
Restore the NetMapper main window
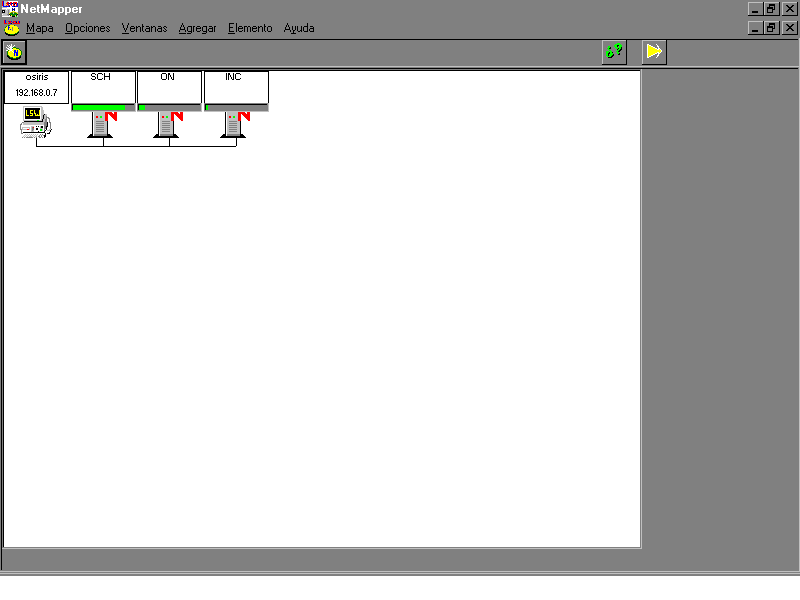click(x=771, y=9)
